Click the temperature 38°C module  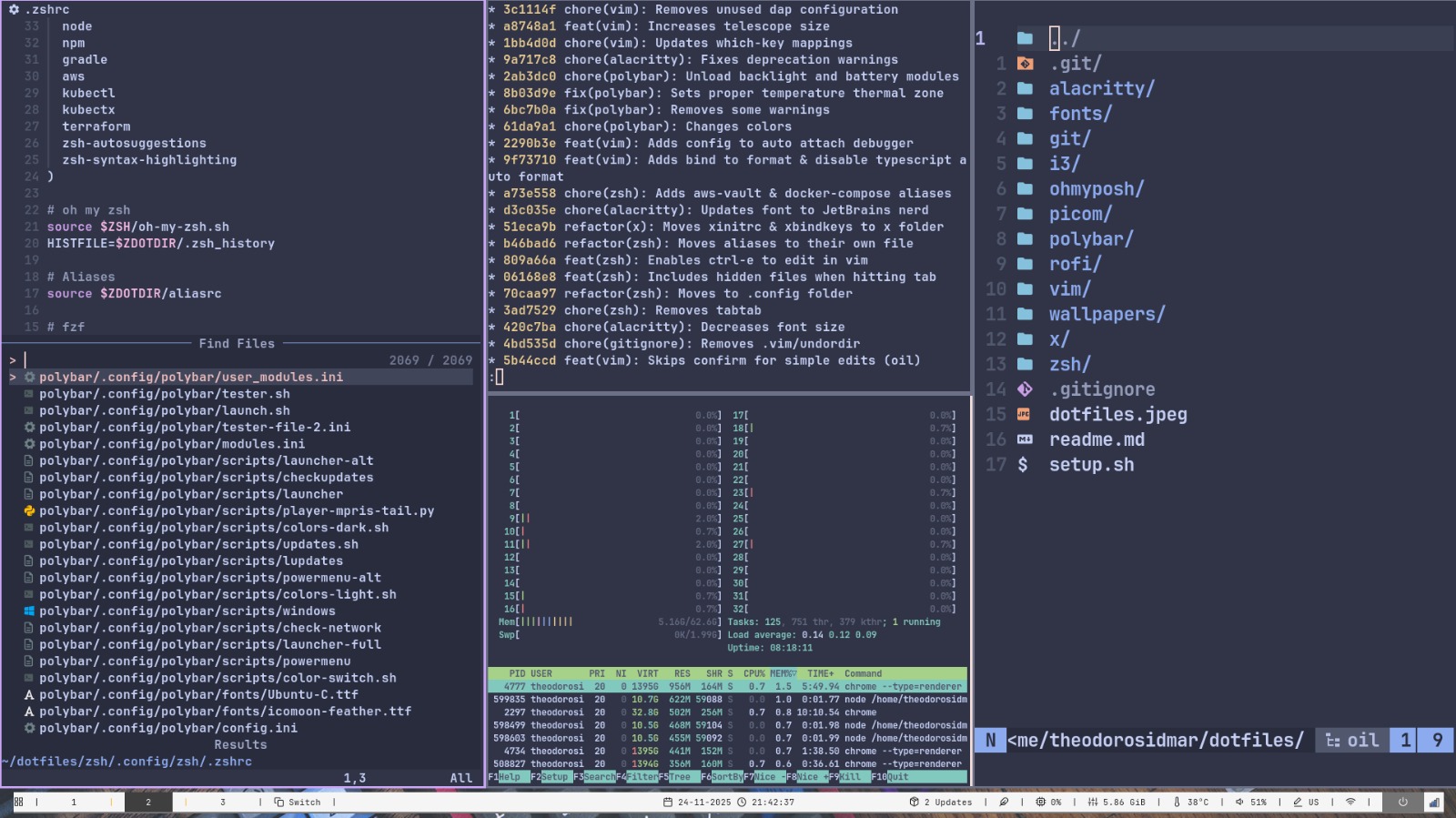point(1191,802)
